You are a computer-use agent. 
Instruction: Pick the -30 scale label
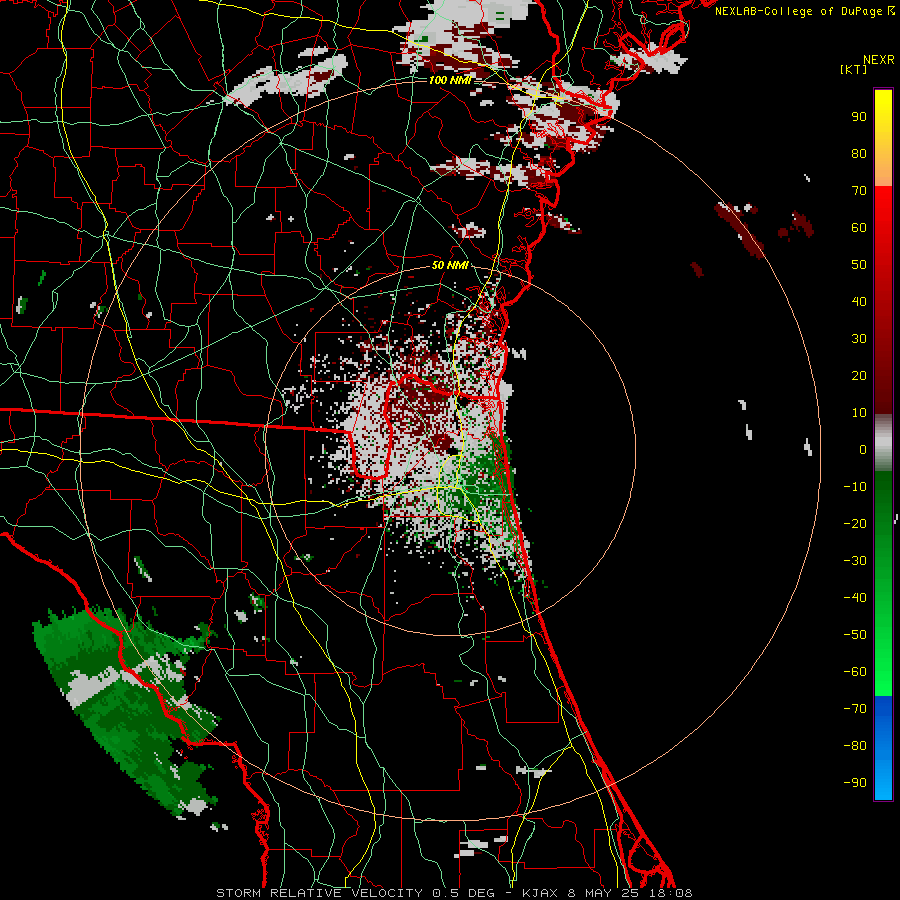tap(855, 561)
